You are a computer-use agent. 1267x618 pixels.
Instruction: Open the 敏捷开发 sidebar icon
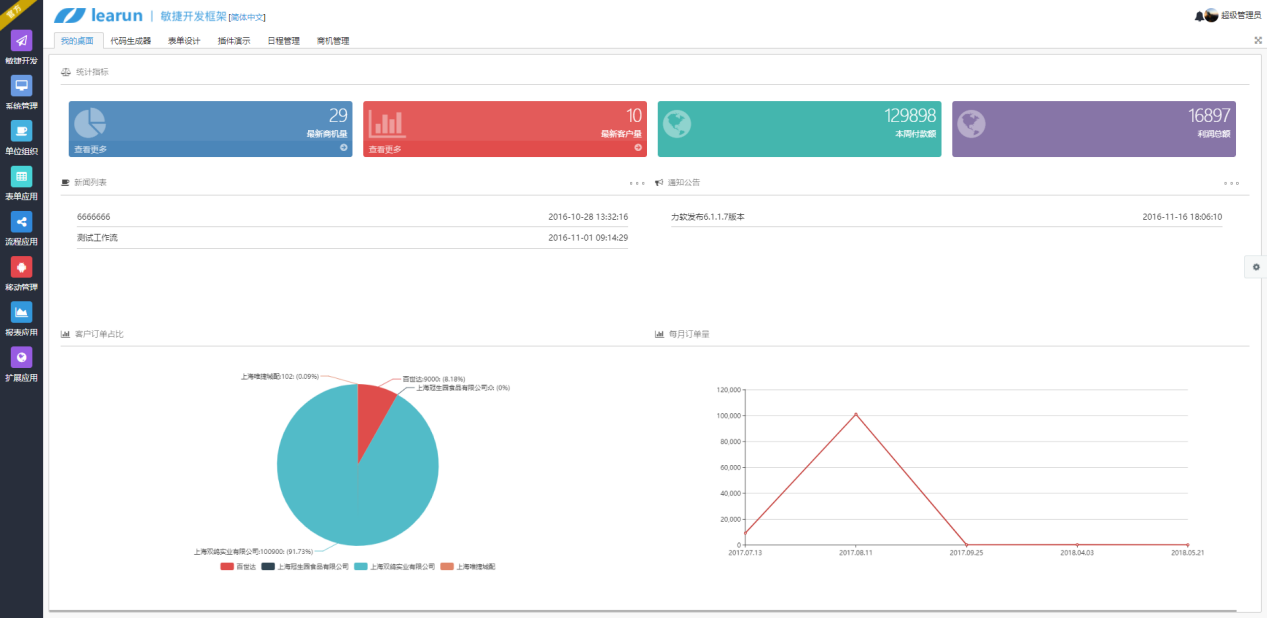[21, 41]
